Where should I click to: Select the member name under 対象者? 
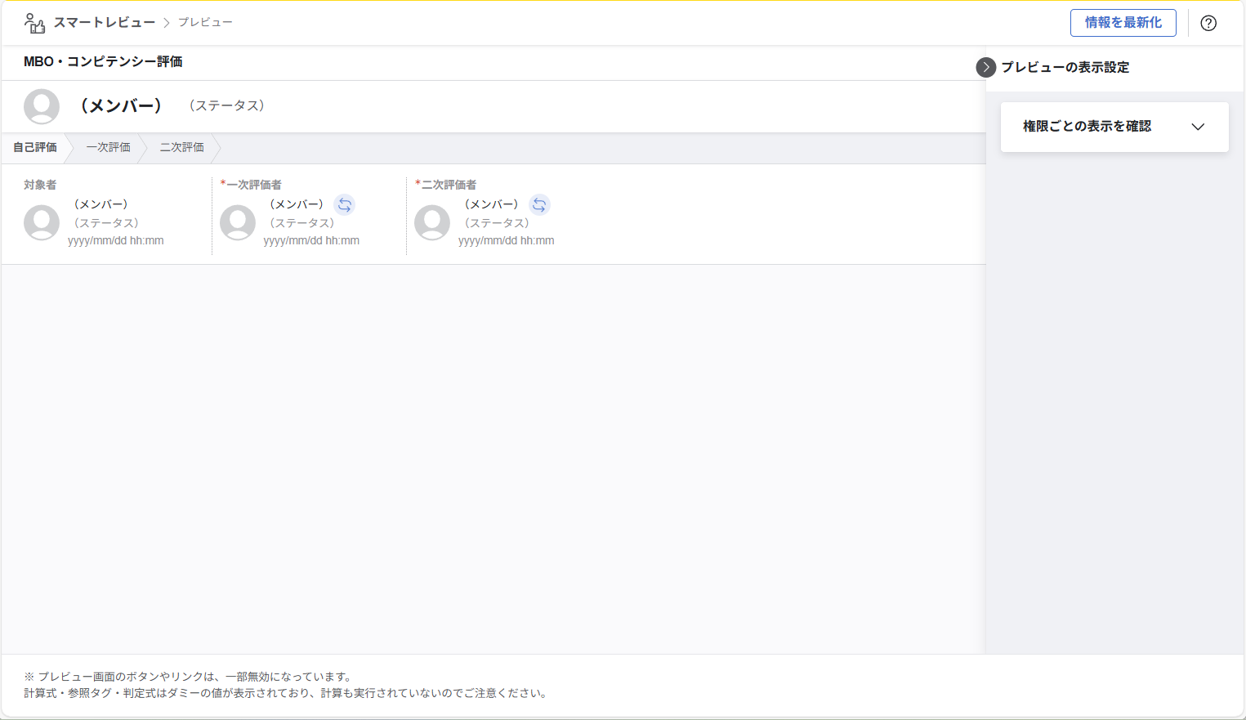pyautogui.click(x=100, y=205)
